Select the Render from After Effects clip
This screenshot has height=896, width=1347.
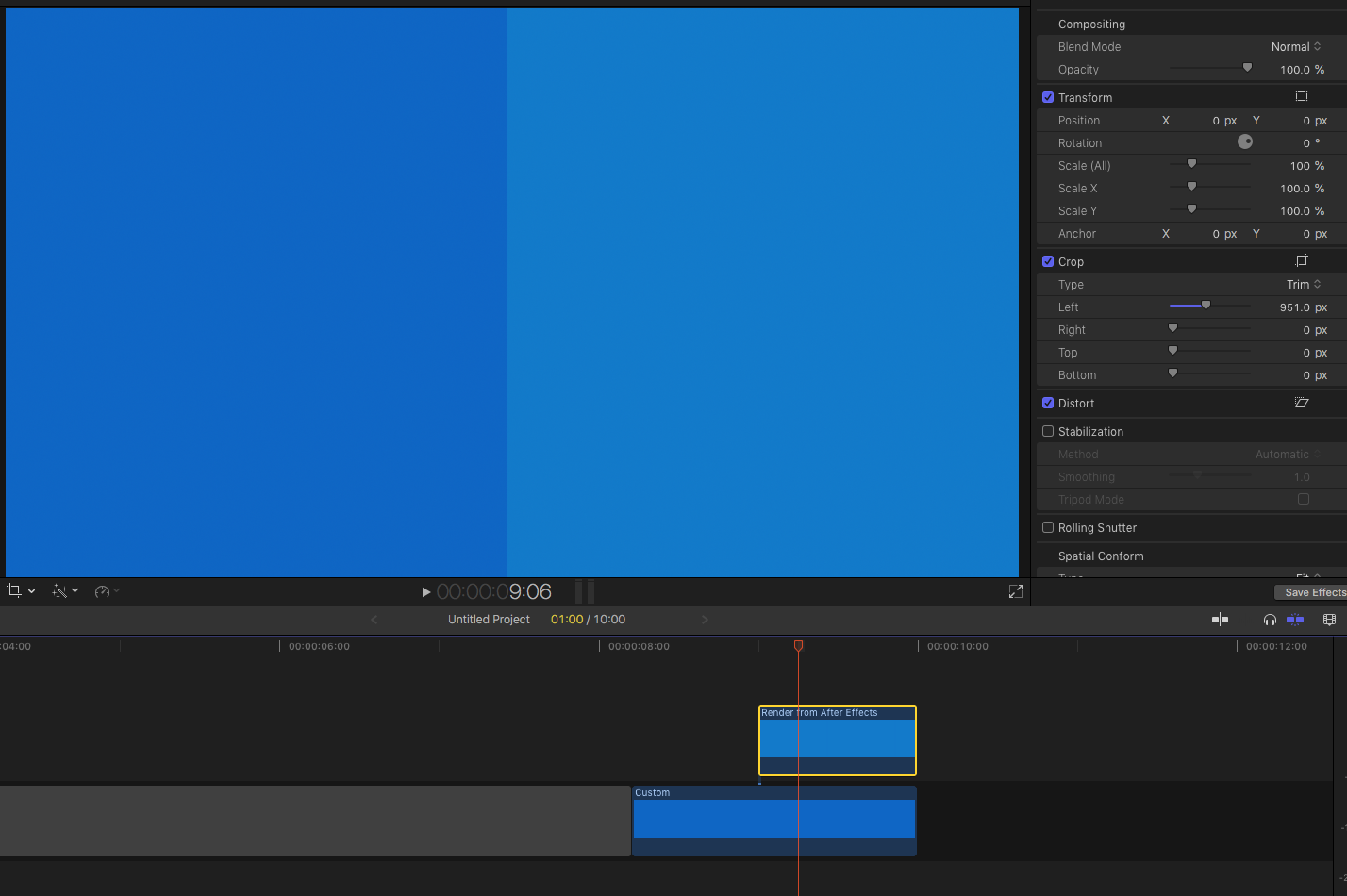(838, 740)
